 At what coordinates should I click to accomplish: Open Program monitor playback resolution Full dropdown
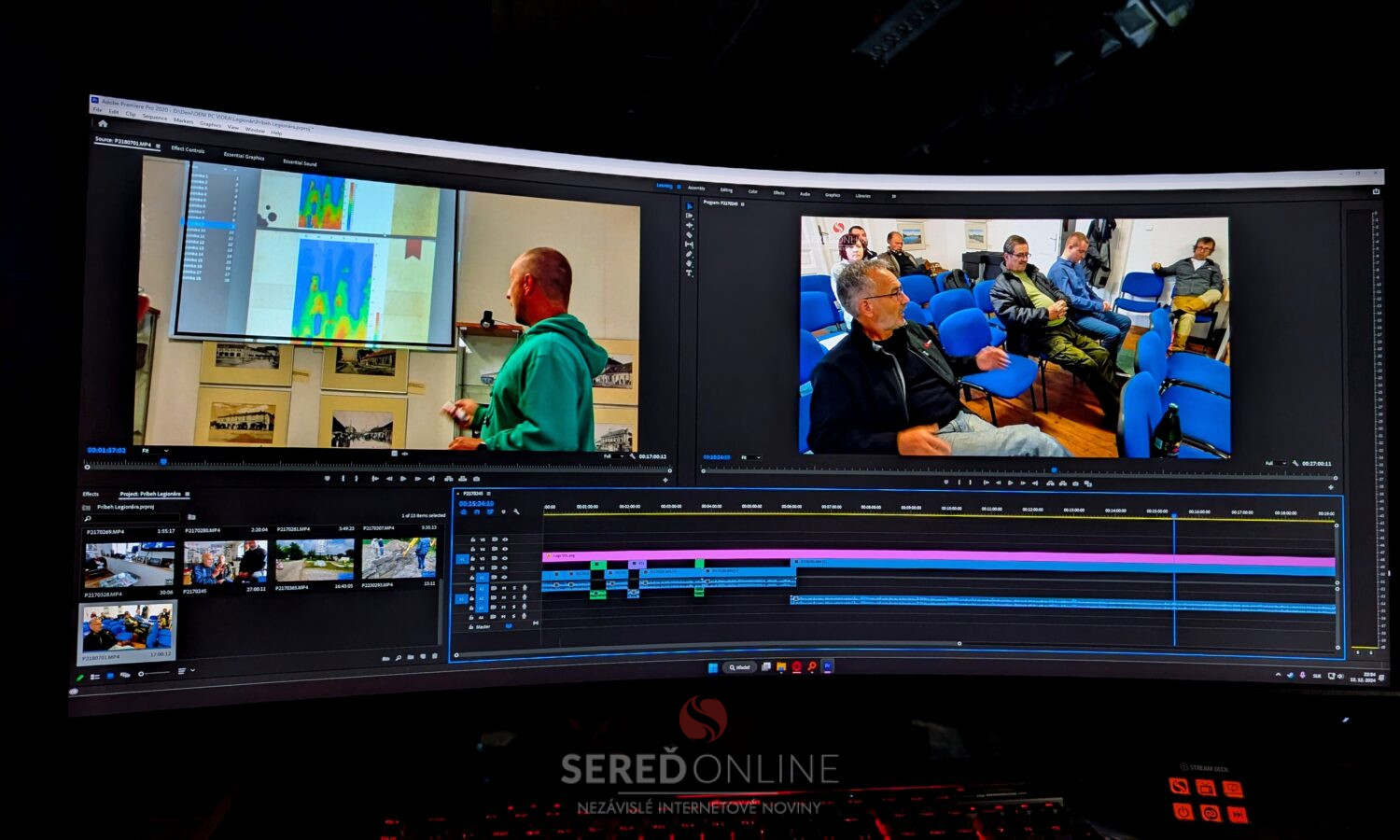(x=1275, y=463)
